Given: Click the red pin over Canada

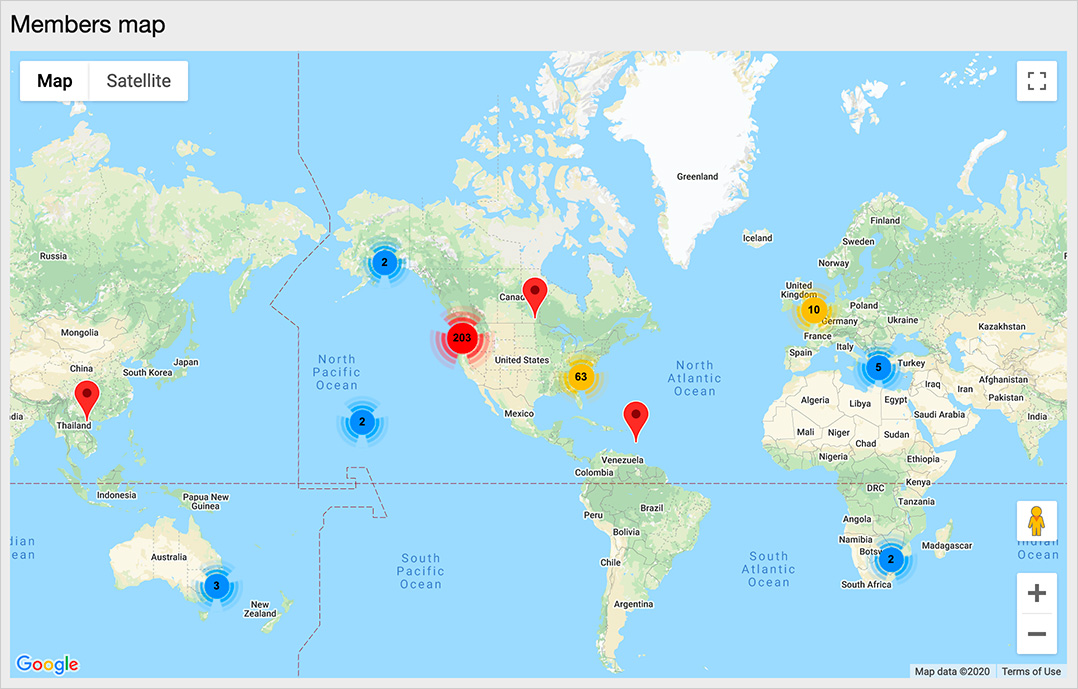Looking at the screenshot, I should [536, 295].
